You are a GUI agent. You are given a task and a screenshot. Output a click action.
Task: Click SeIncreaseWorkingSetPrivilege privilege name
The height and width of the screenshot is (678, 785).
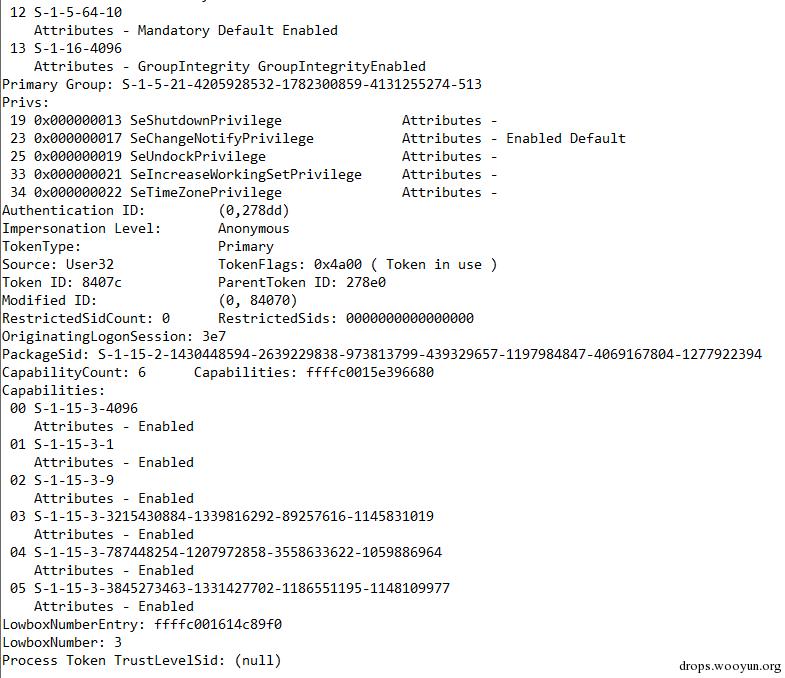(x=246, y=174)
